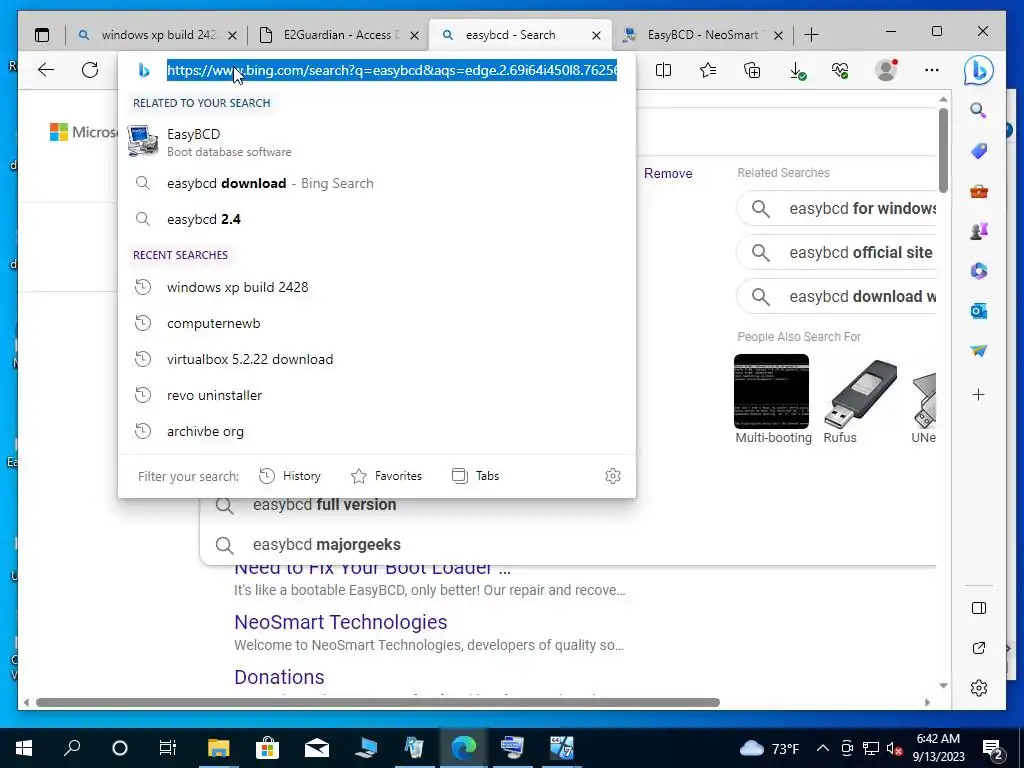Open related search easybcd for windows
1024x768 pixels.
tap(837, 208)
